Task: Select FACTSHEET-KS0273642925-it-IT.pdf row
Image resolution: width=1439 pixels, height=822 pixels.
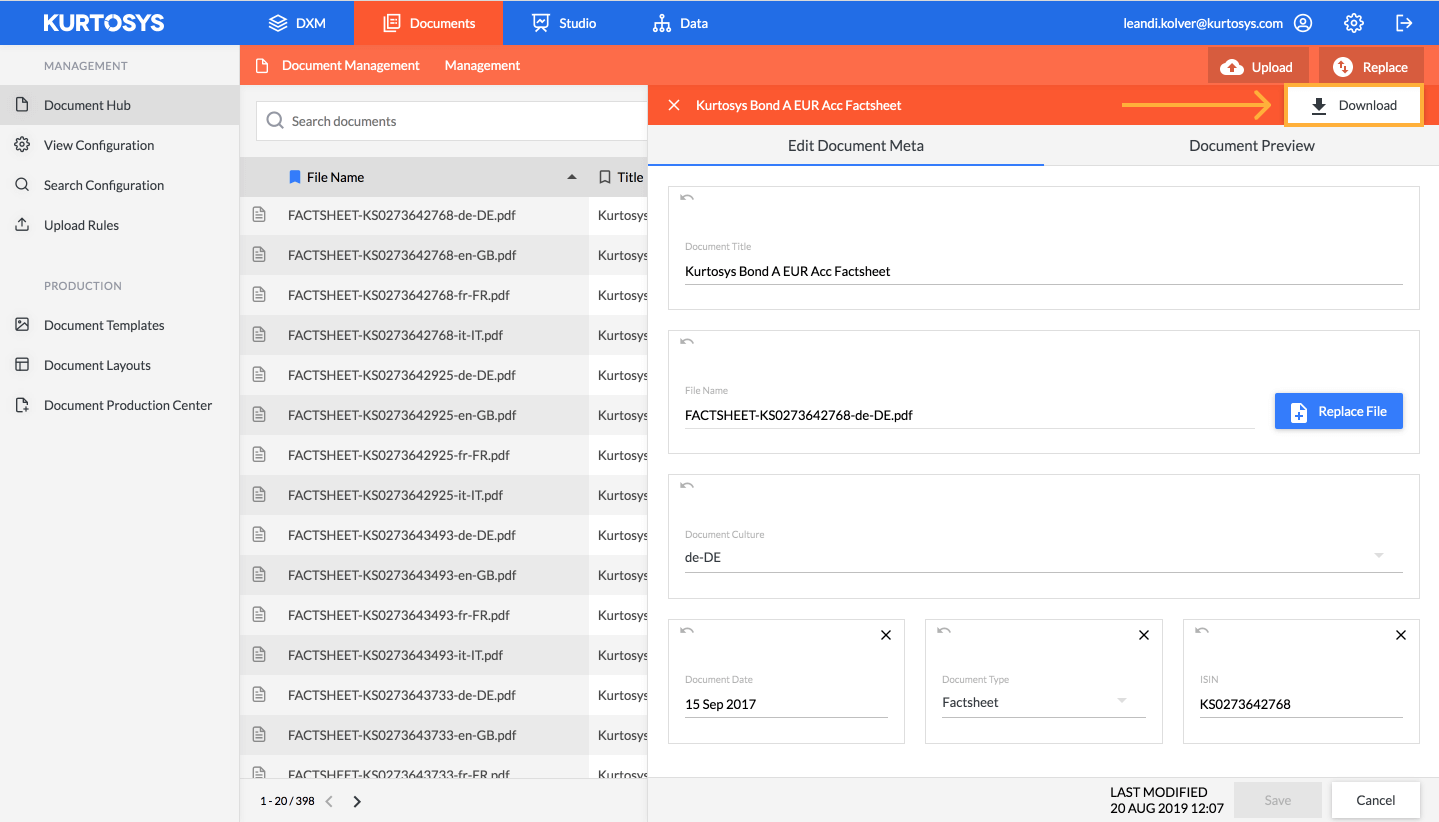Action: [444, 495]
